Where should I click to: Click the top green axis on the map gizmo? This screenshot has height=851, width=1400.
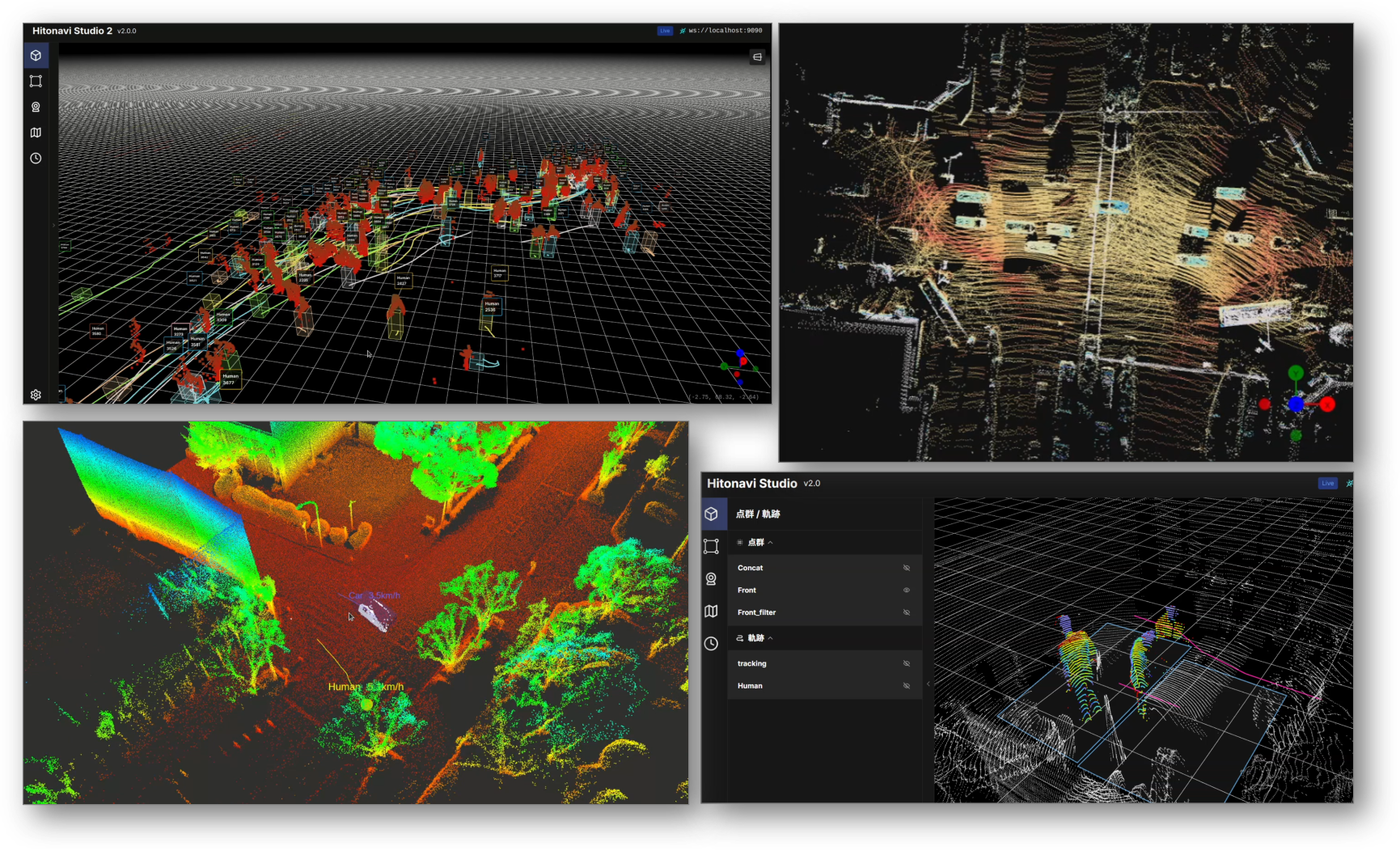point(1296,373)
